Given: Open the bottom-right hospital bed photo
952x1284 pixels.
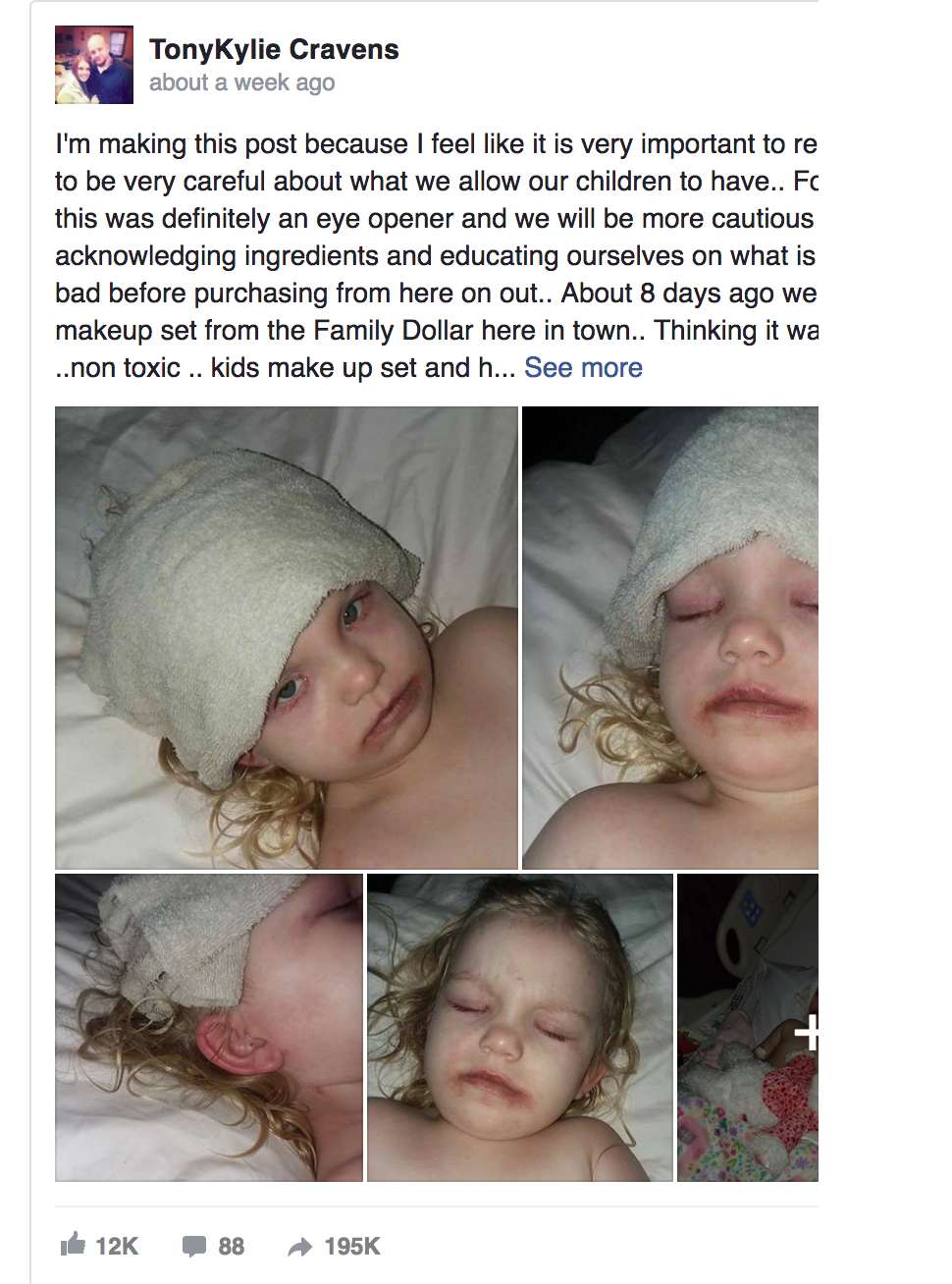Looking at the screenshot, I should point(748,1028).
